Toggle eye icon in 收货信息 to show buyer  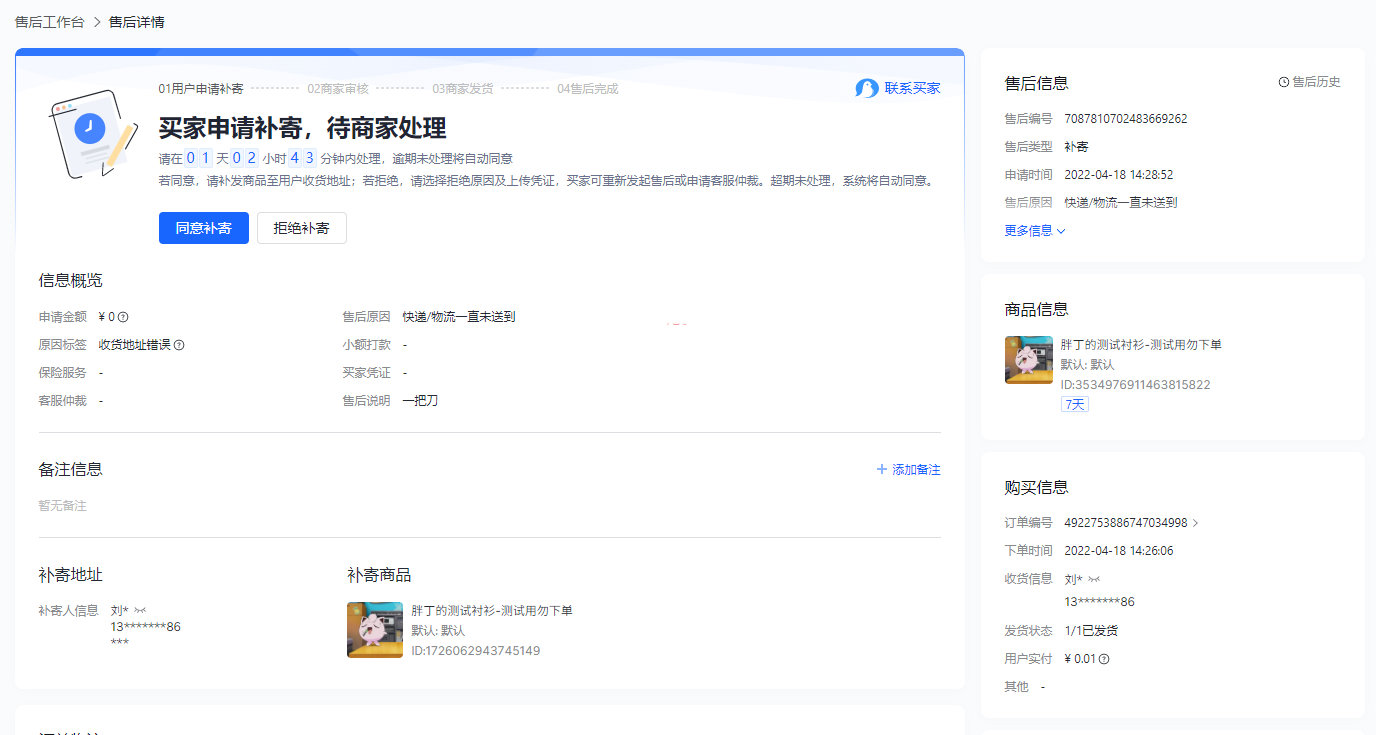point(1094,579)
